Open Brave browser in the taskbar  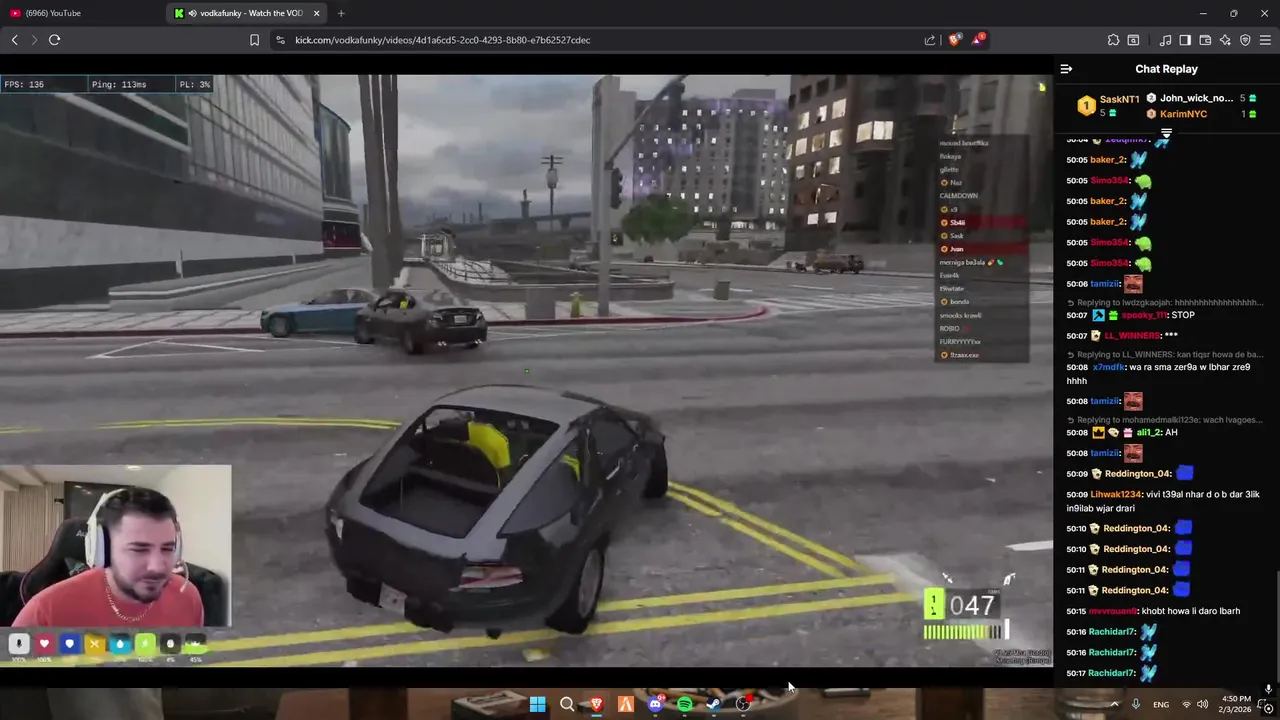[x=596, y=704]
